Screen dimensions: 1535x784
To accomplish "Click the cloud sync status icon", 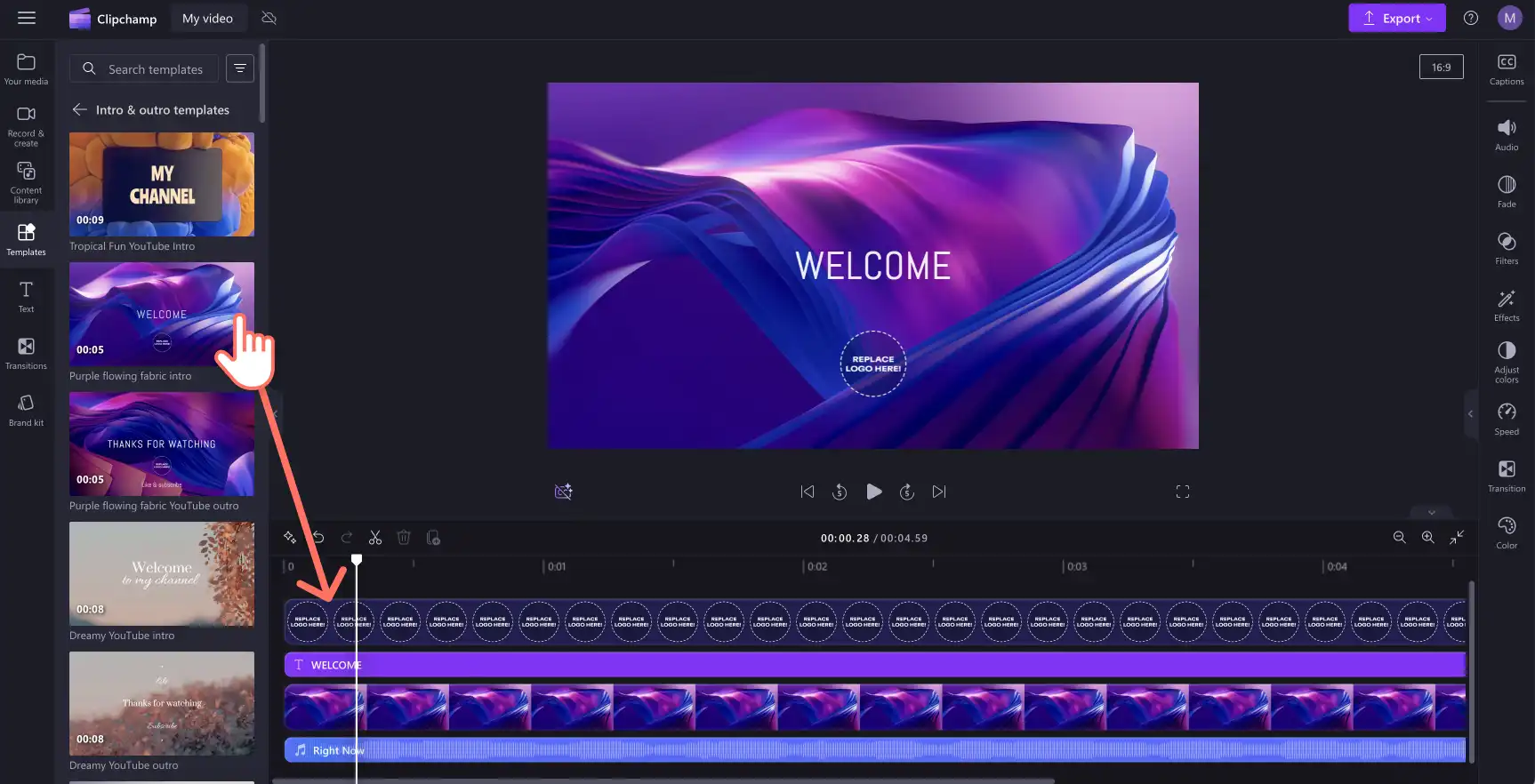I will (x=269, y=19).
